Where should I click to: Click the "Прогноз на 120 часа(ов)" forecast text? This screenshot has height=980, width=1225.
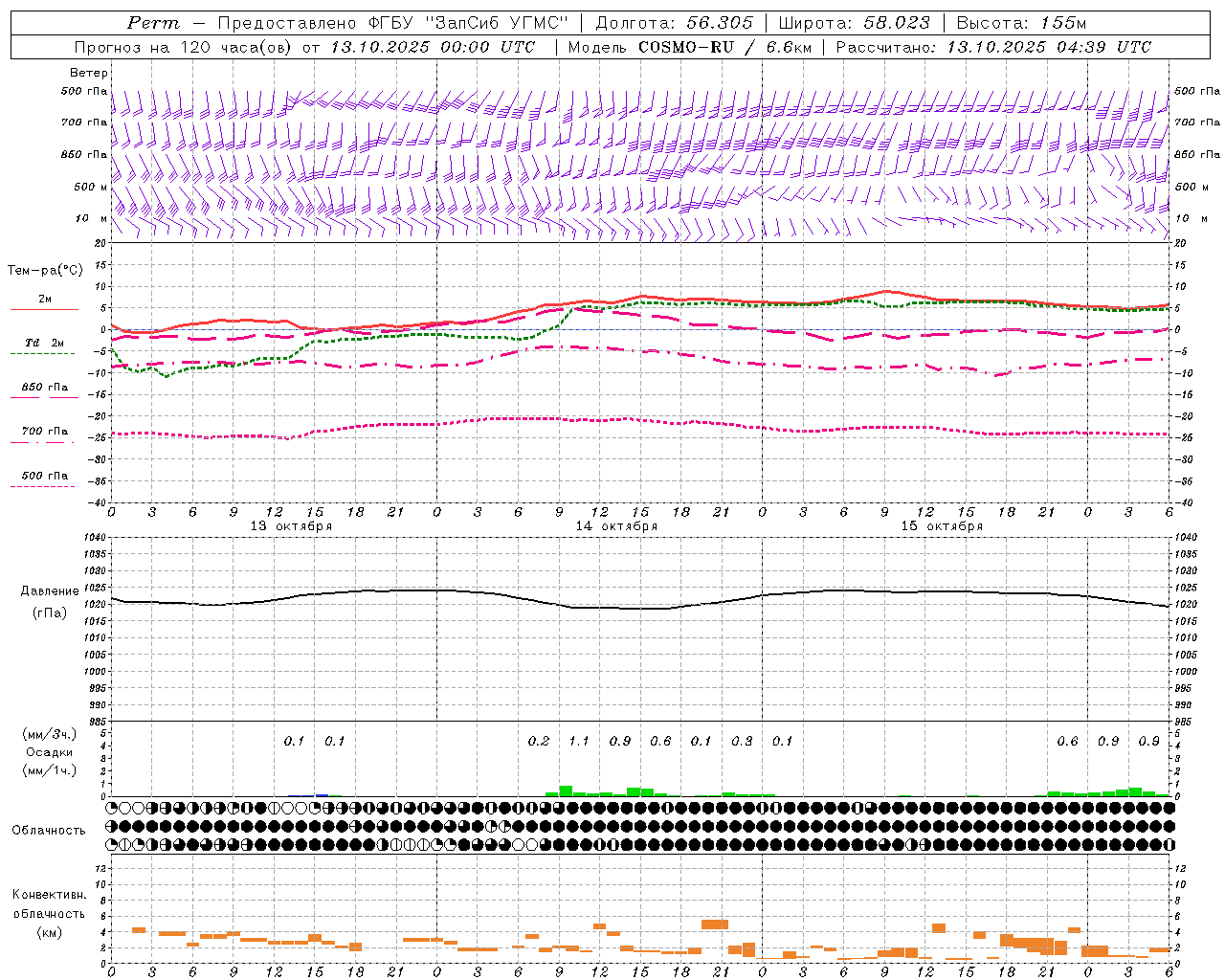(184, 47)
